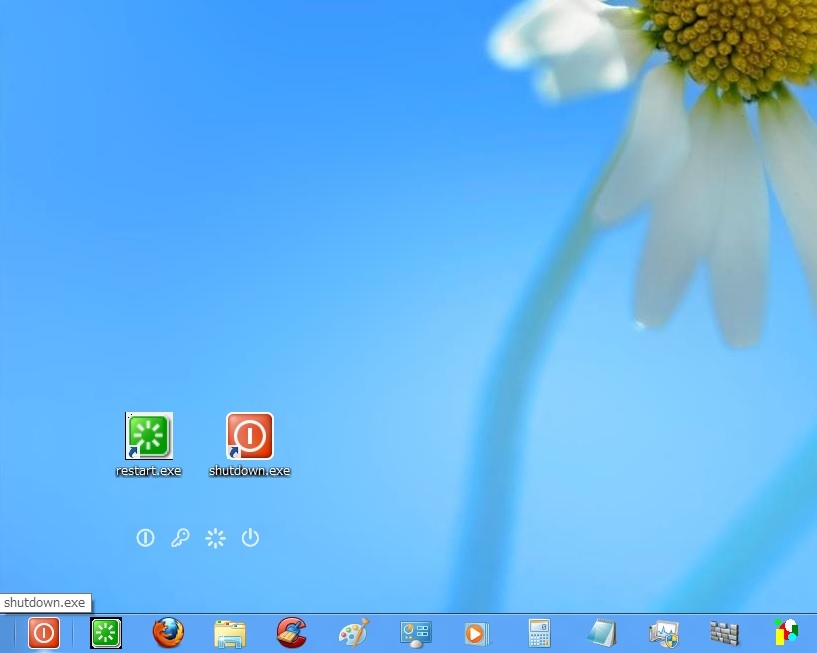
Task: Click the white circled-line icon on desktop
Action: (x=145, y=538)
